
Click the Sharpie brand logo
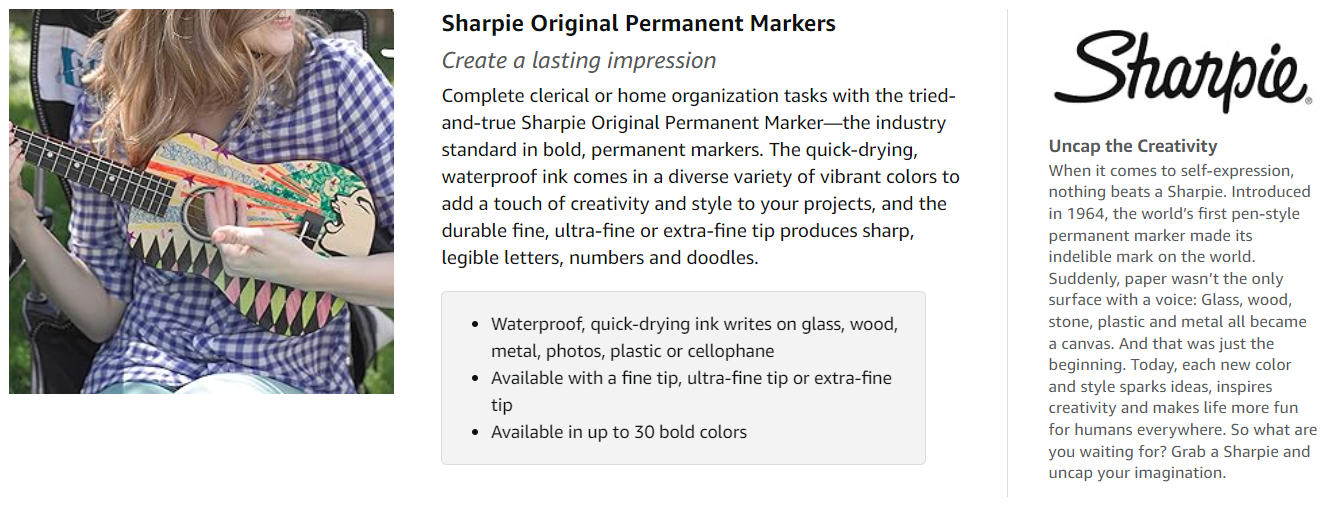tap(1180, 70)
